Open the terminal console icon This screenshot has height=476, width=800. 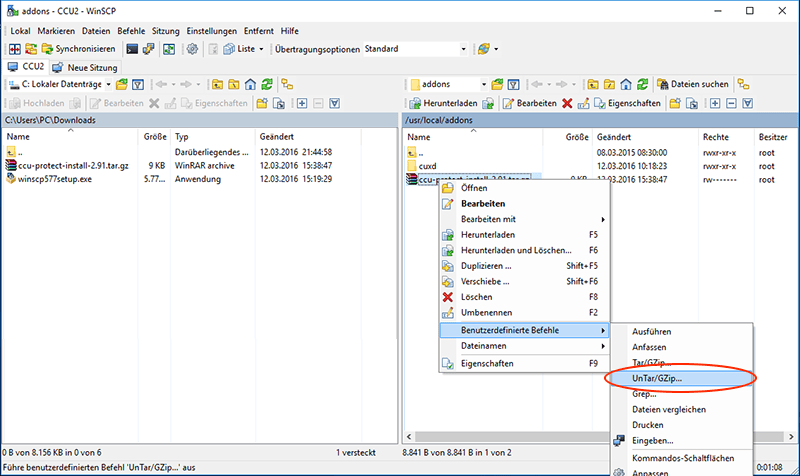tap(132, 49)
